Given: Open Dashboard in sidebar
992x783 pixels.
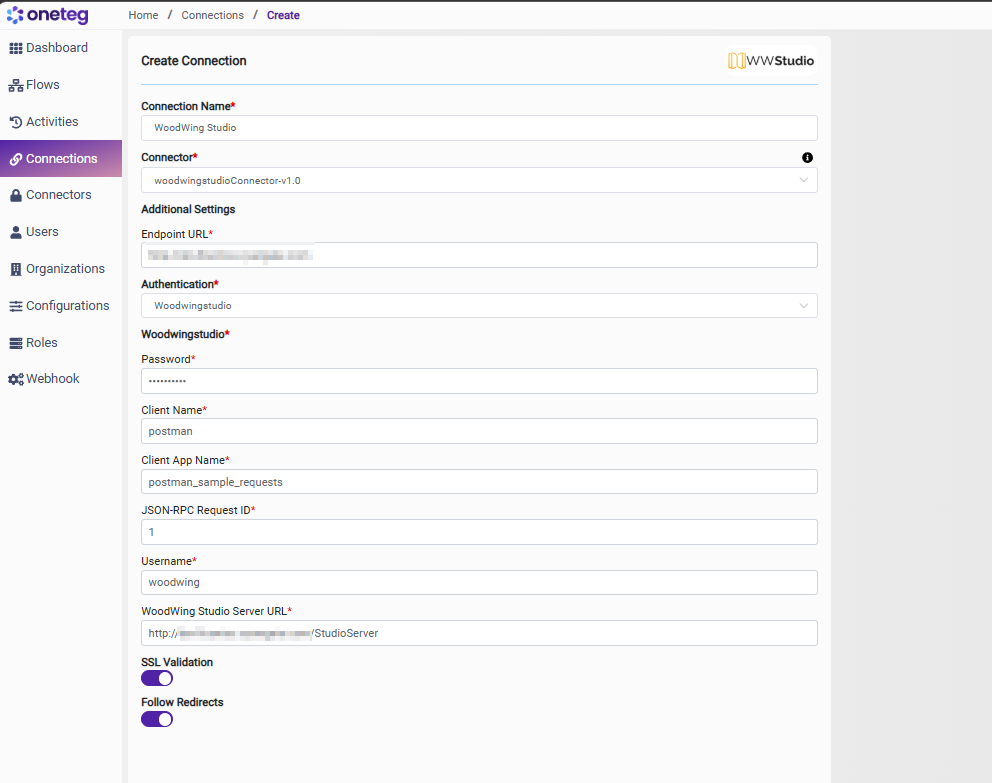Looking at the screenshot, I should [x=61, y=48].
